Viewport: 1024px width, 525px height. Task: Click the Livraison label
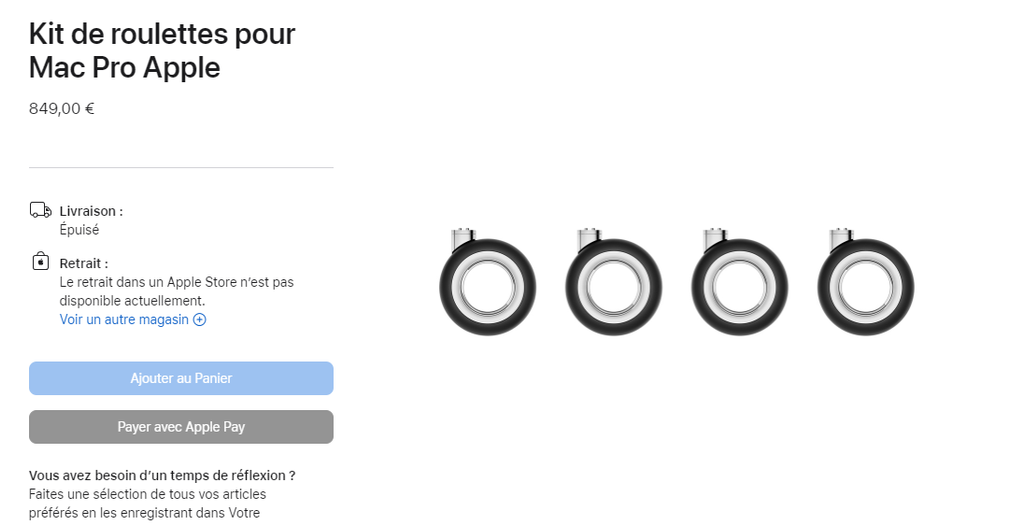tap(91, 212)
